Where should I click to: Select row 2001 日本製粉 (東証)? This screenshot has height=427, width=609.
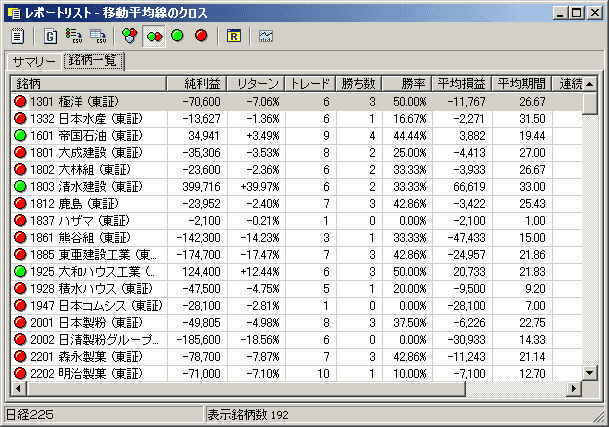(297, 323)
